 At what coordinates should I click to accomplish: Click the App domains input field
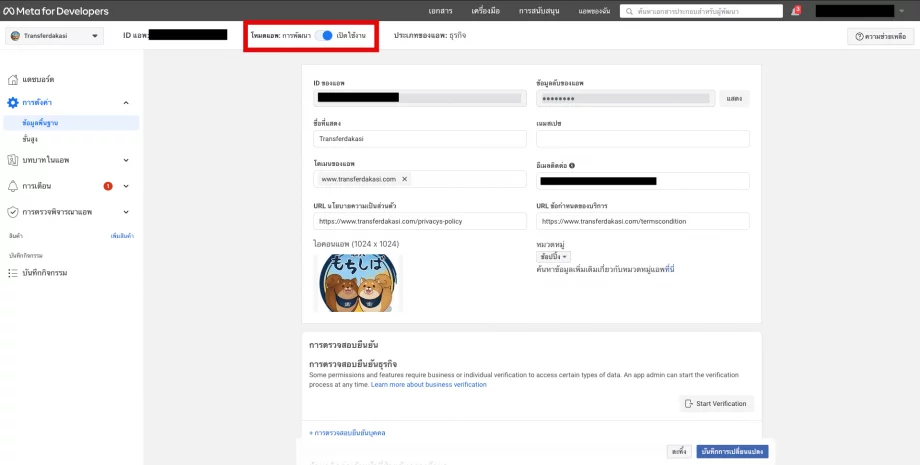420,179
